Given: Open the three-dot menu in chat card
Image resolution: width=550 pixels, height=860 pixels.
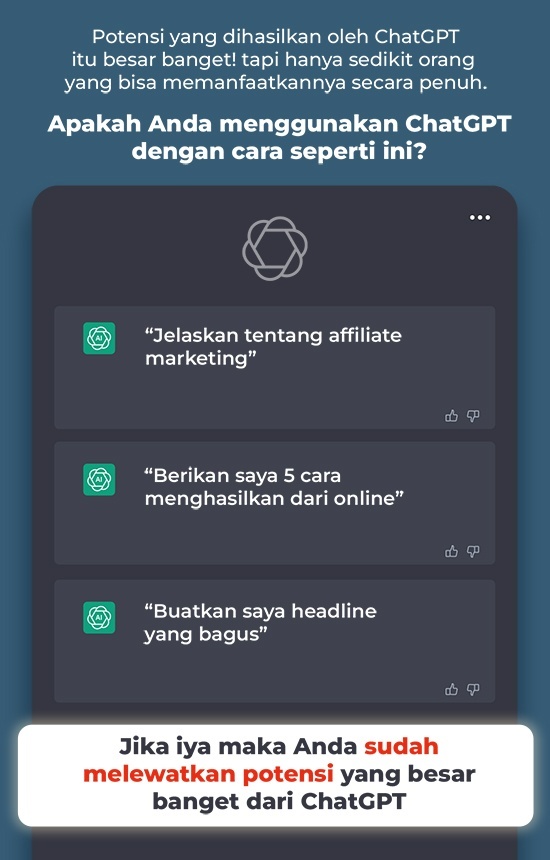Looking at the screenshot, I should (480, 218).
